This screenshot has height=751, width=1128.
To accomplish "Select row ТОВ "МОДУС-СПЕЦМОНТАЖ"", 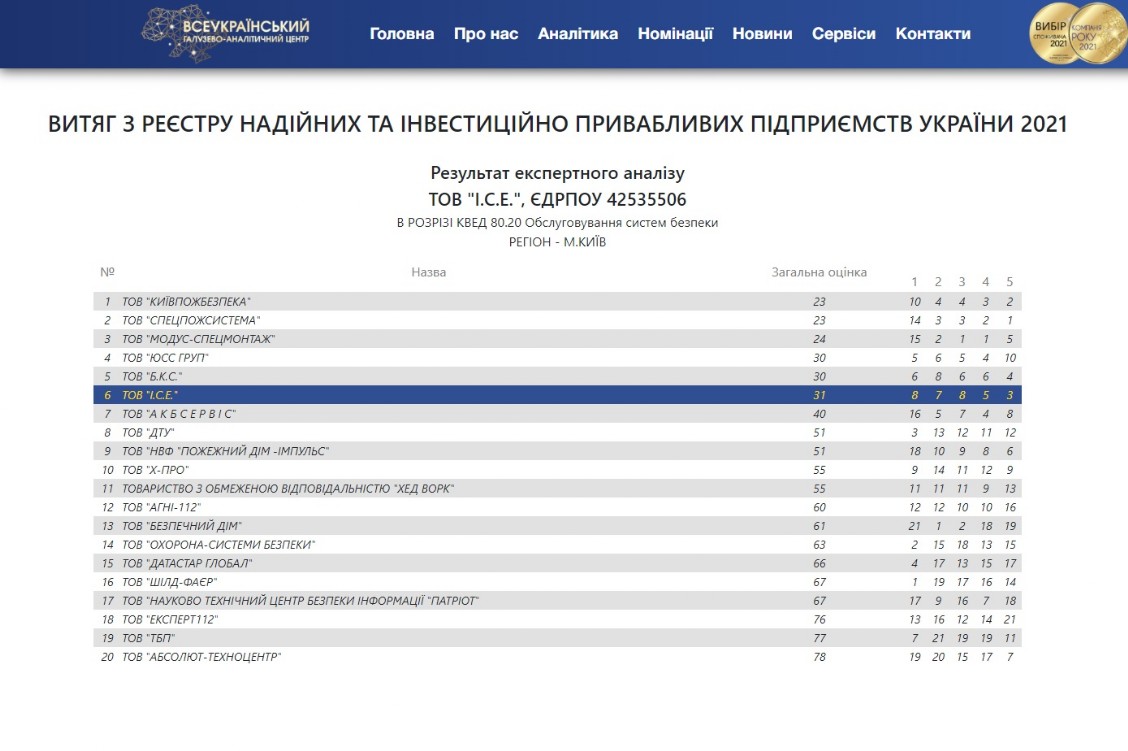I will pos(558,339).
